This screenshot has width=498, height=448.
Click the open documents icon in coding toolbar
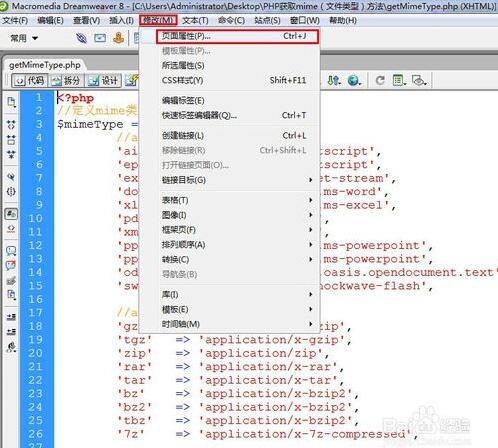11,102
